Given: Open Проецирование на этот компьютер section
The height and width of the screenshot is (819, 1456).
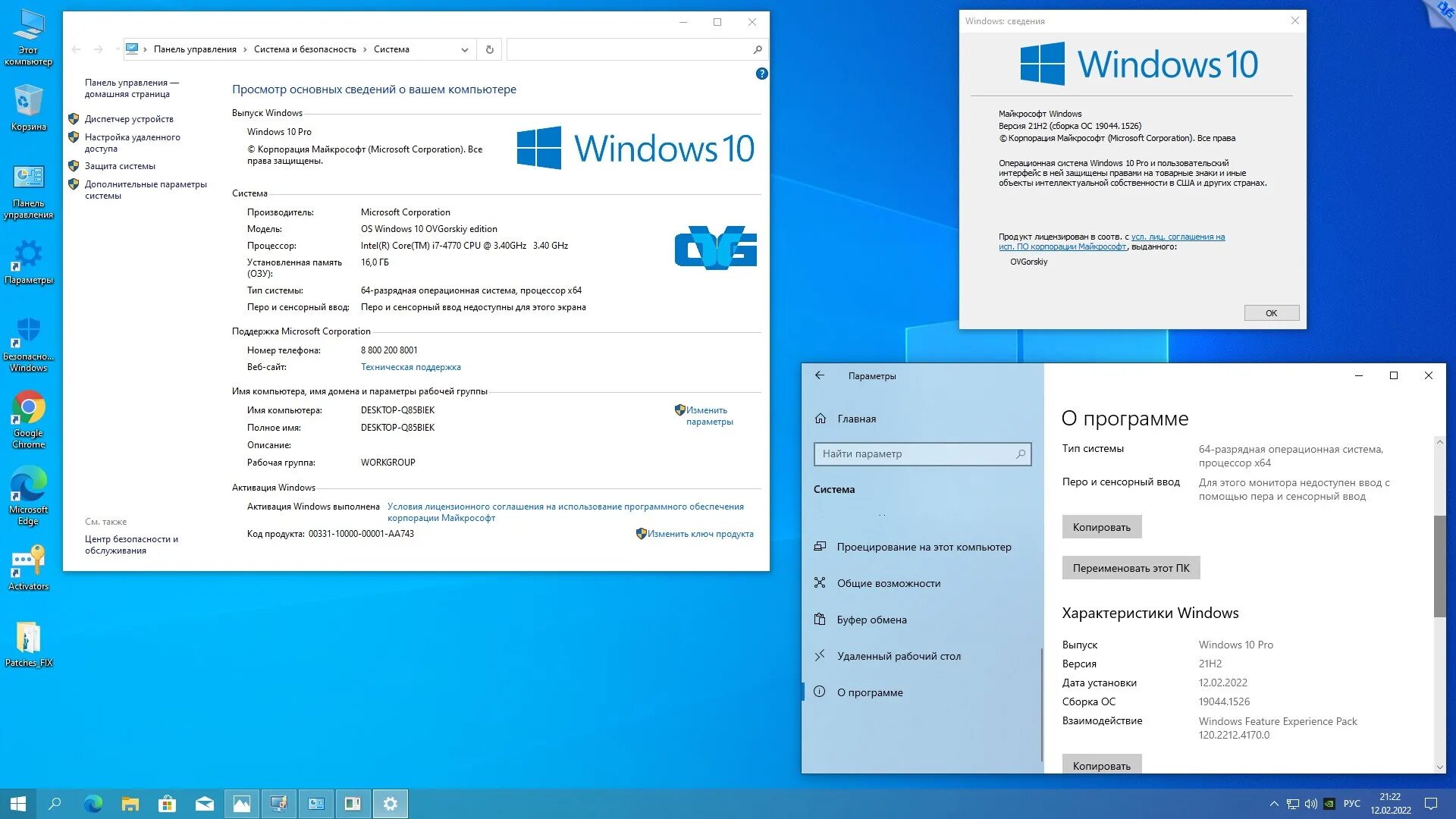Looking at the screenshot, I should pyautogui.click(x=924, y=547).
